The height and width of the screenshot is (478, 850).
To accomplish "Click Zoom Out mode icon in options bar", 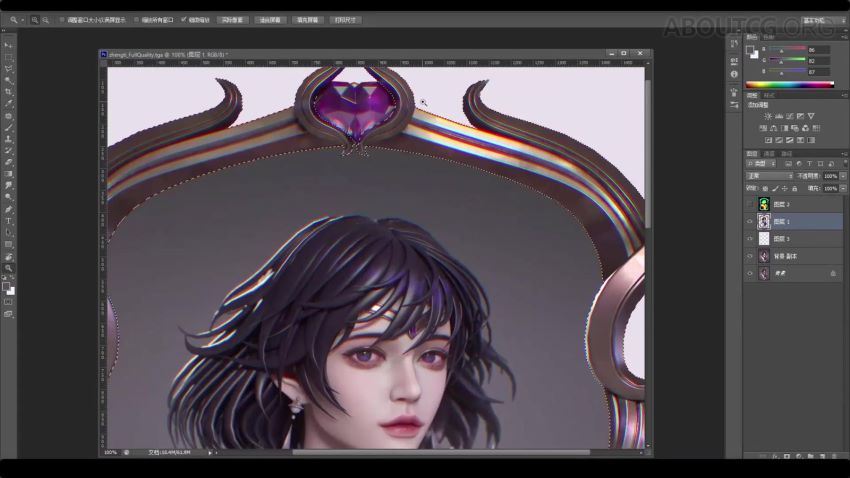I will [x=46, y=20].
